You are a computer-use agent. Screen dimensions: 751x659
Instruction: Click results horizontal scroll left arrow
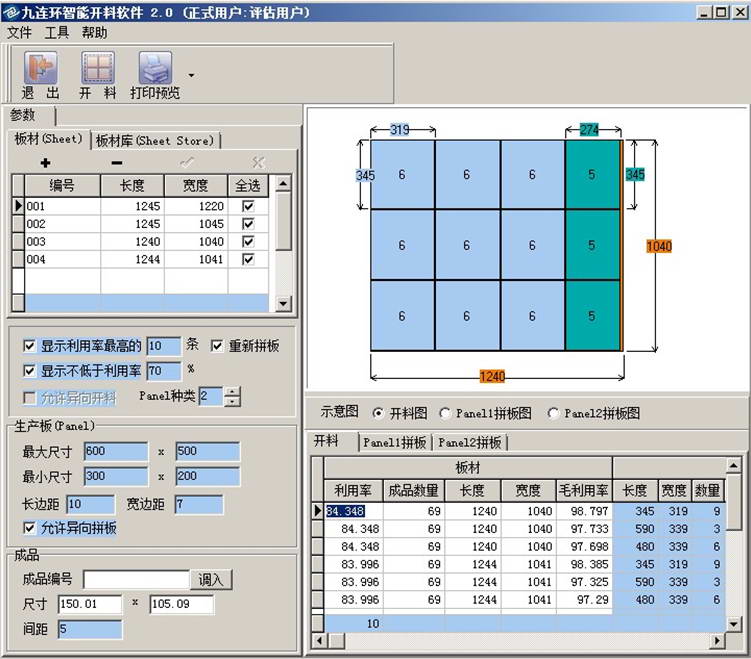319,640
